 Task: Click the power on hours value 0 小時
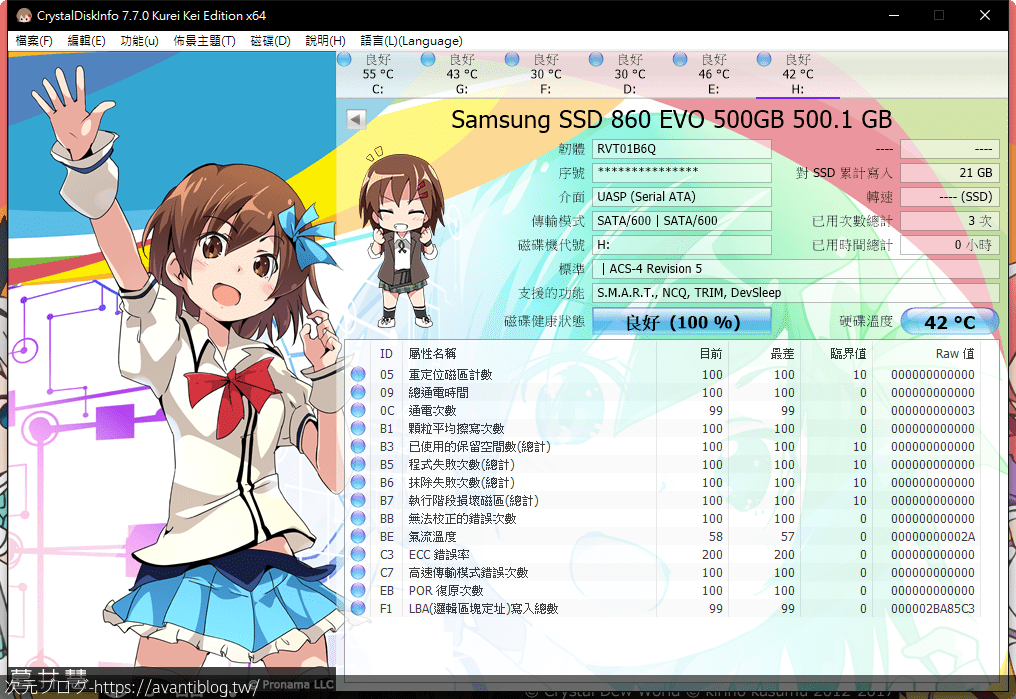949,245
